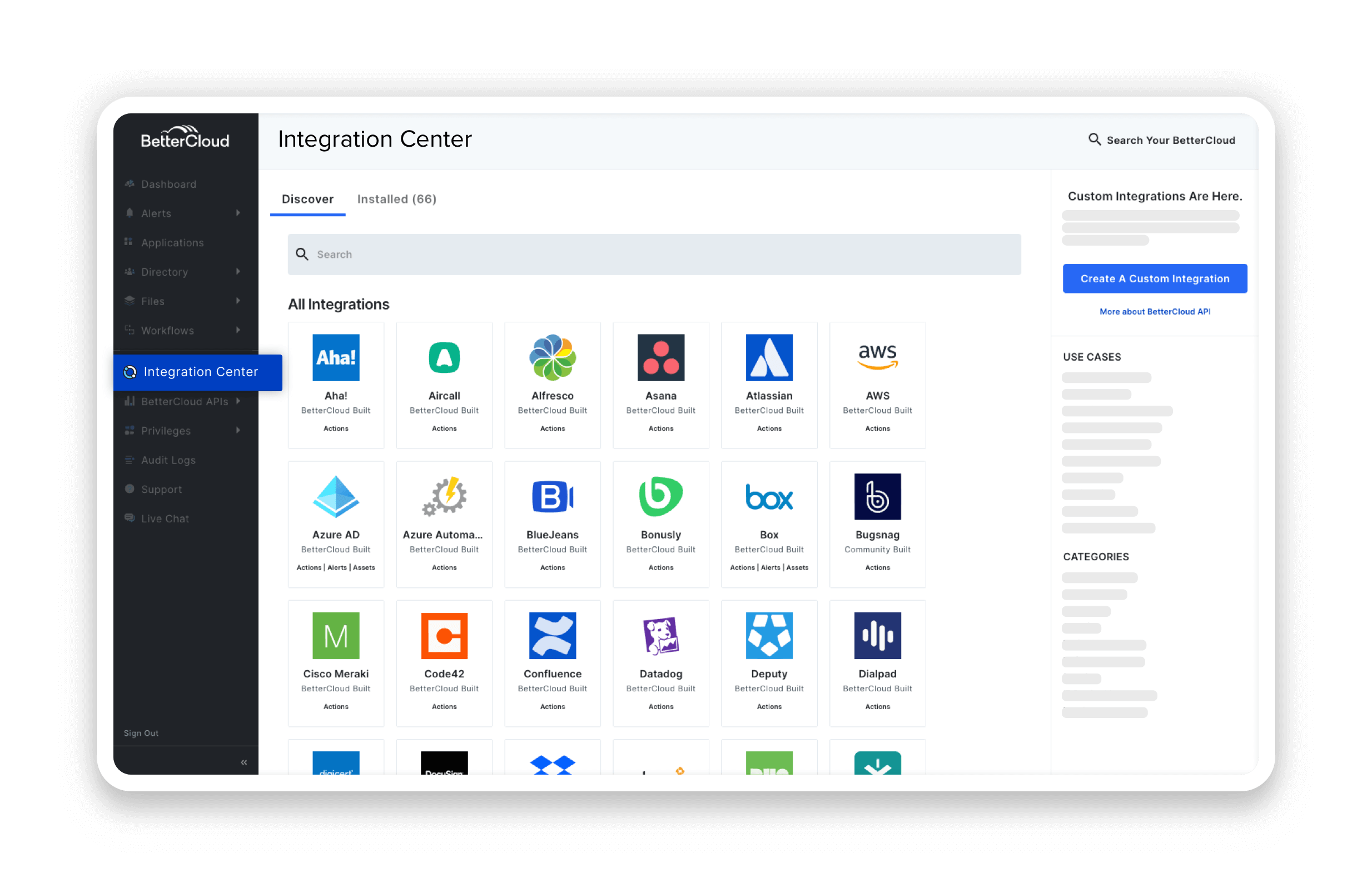Click the Azure Automation gear logo
1372x888 pixels.
click(x=444, y=496)
